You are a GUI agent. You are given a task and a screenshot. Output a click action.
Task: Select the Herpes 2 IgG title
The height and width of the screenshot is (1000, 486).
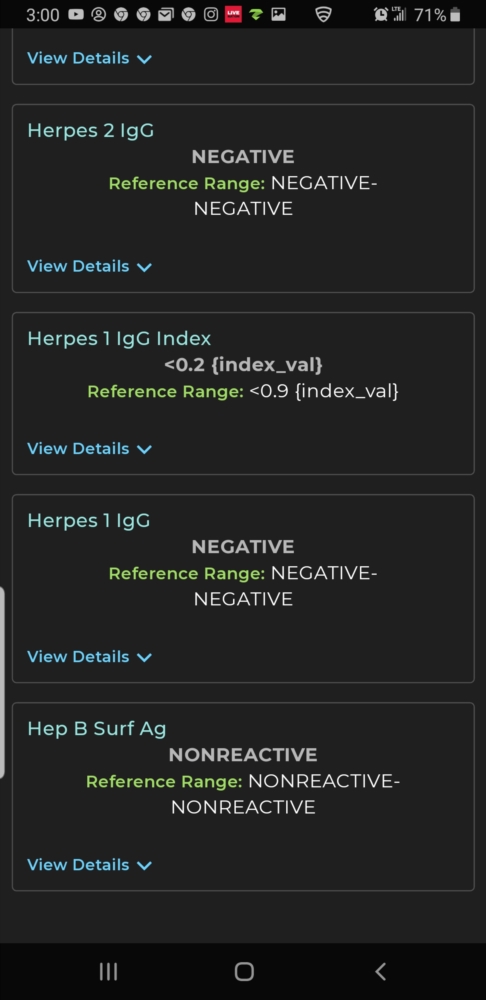(x=91, y=131)
